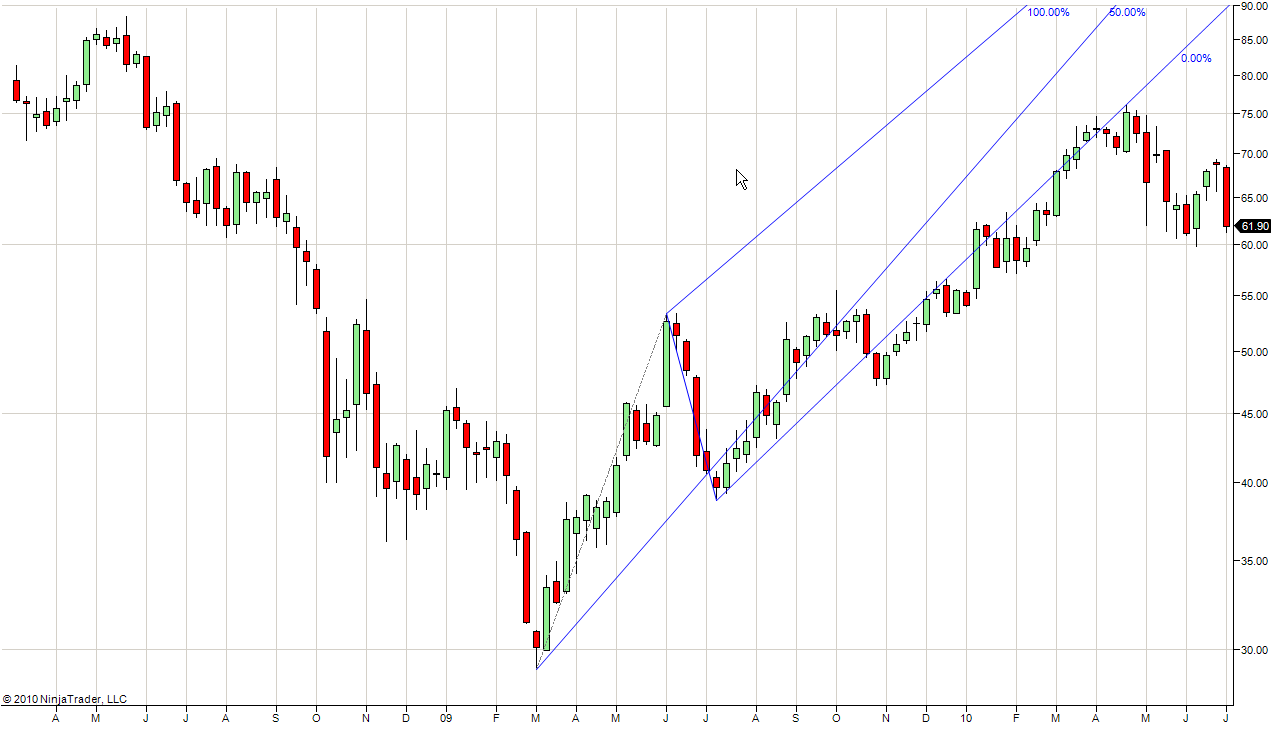Select the 100.00% pitchfork level label
Image resolution: width=1280 pixels, height=732 pixels.
(x=1048, y=12)
